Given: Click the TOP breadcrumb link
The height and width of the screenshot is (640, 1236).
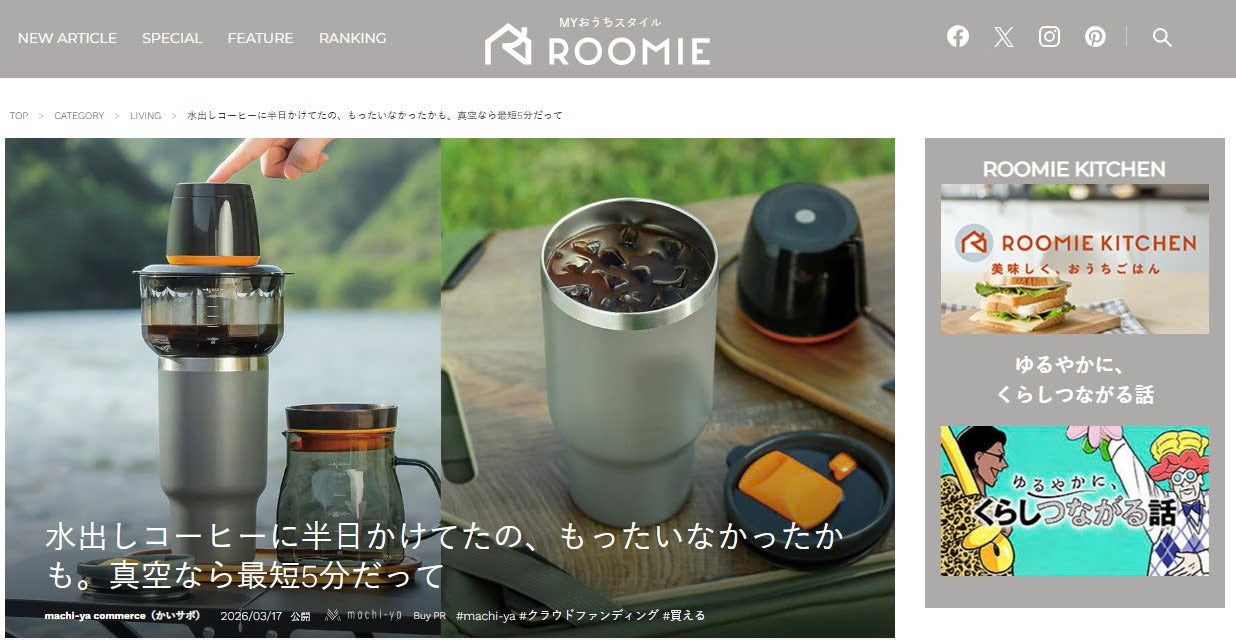Looking at the screenshot, I should pos(19,116).
